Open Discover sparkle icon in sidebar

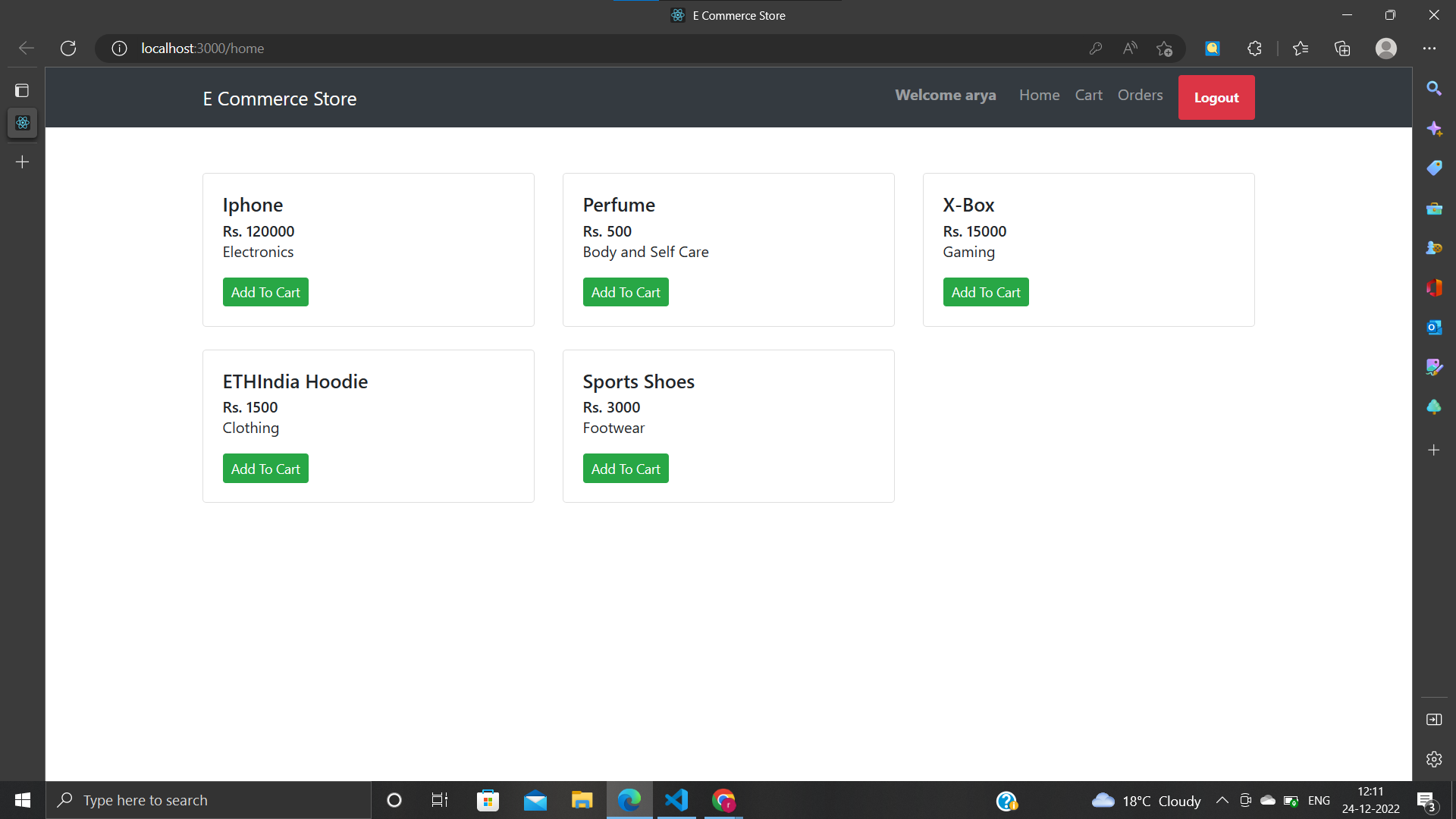coord(1433,129)
